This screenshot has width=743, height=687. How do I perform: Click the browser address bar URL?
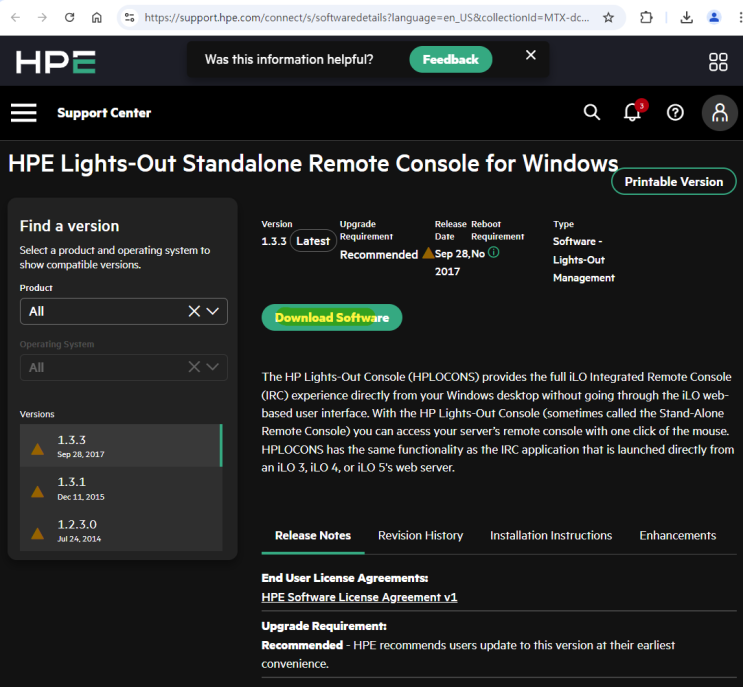point(366,18)
